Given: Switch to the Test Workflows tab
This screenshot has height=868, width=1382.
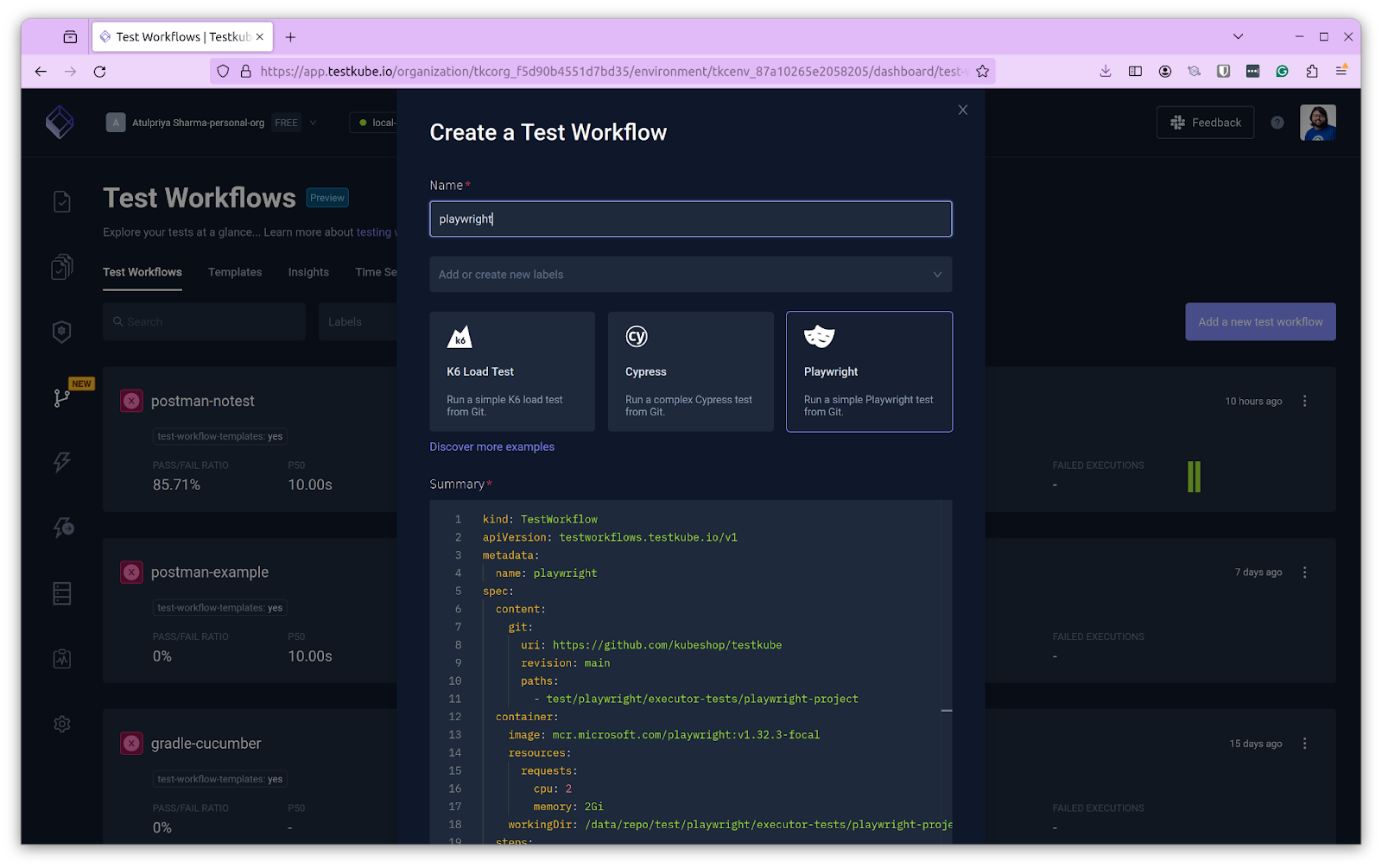Looking at the screenshot, I should (x=143, y=272).
